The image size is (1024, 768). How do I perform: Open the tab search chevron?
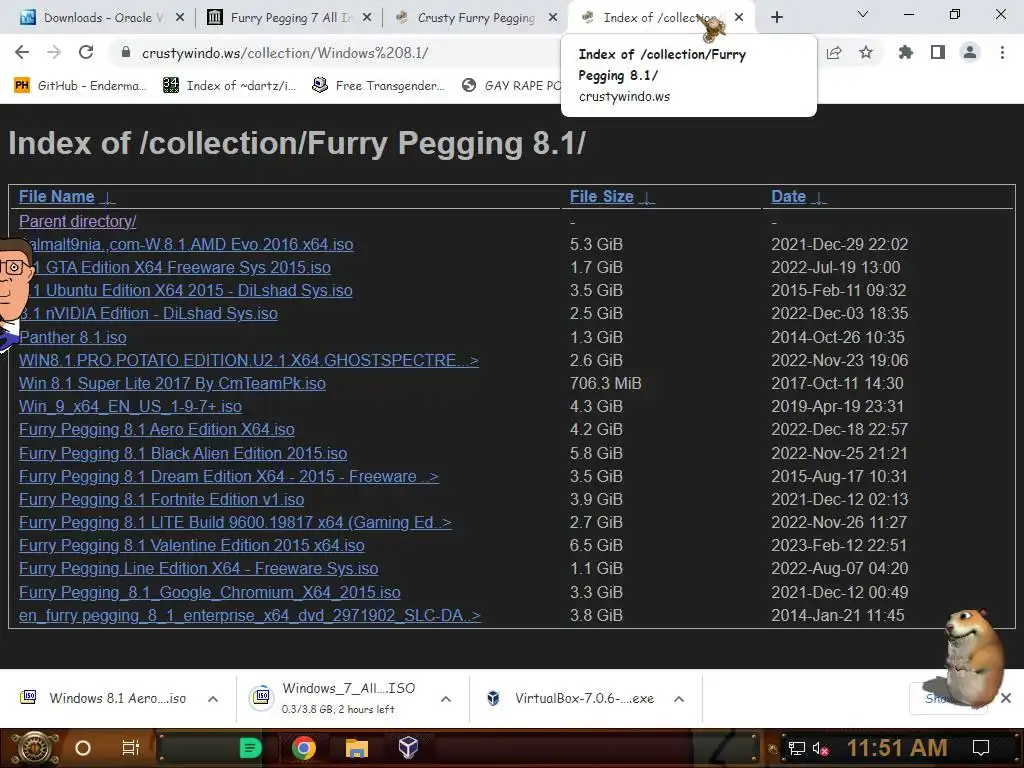pos(862,14)
